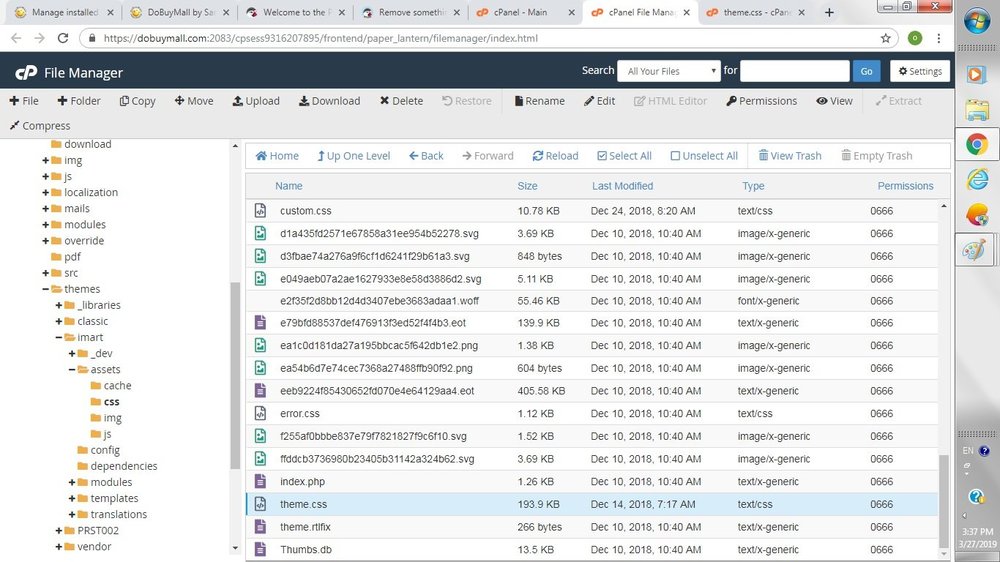1000x562 pixels.
Task: Bookmark page with the star icon
Action: (886, 38)
